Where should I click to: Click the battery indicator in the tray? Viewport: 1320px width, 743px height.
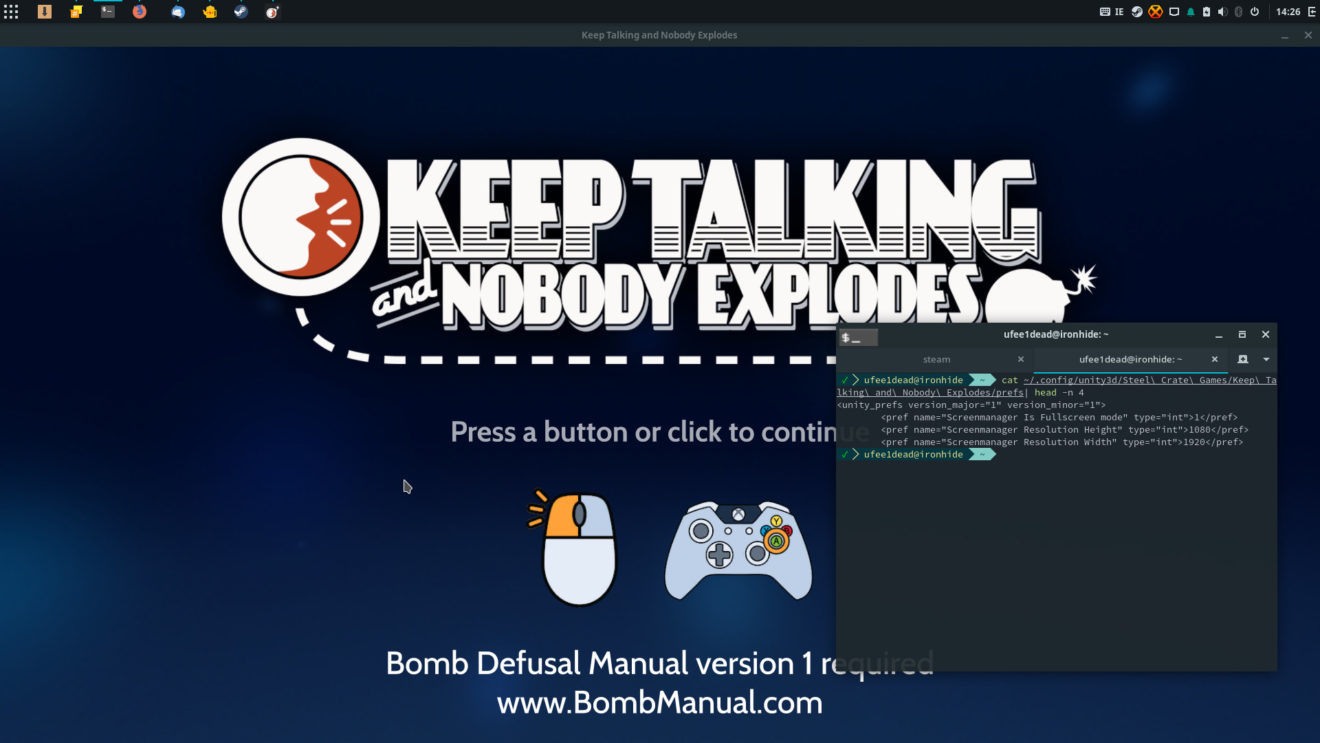1207,11
